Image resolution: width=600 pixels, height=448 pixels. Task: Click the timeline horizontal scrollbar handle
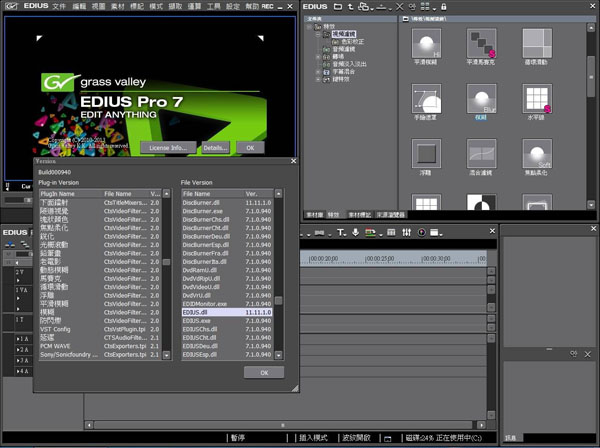pos(283,425)
